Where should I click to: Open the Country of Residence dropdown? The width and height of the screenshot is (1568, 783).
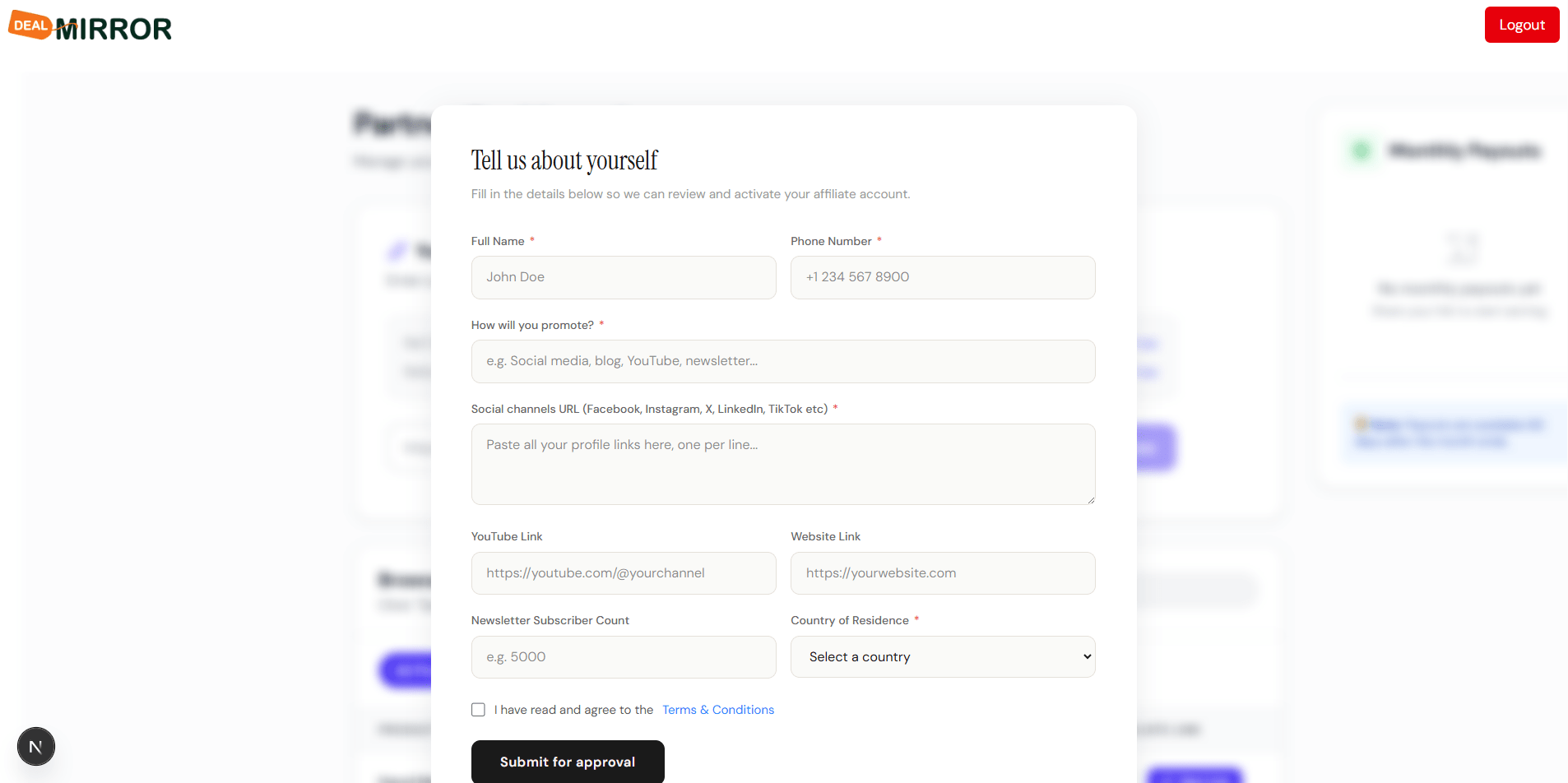[942, 656]
